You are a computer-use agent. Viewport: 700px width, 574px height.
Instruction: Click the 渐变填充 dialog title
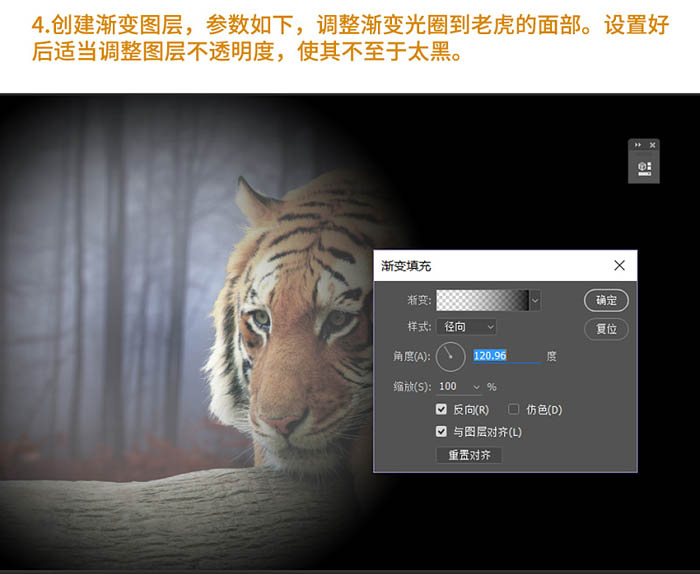point(406,266)
